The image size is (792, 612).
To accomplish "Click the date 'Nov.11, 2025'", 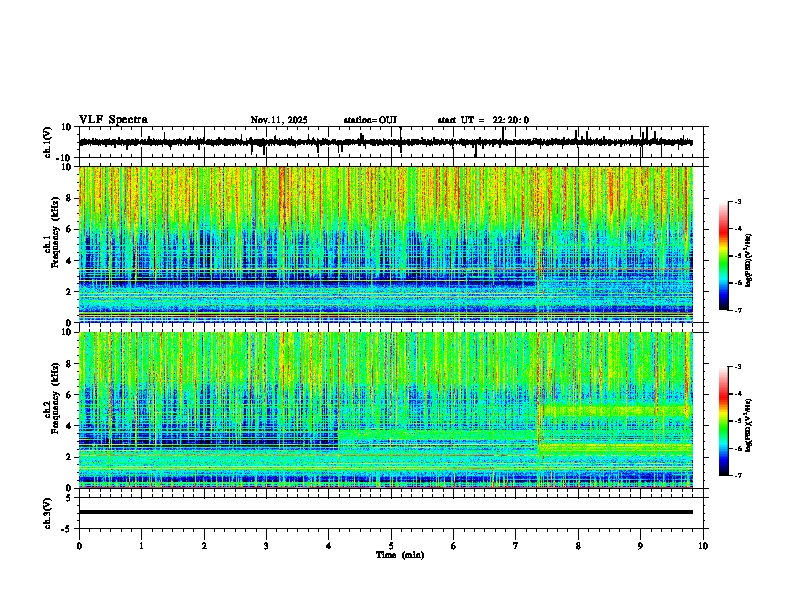I will point(279,120).
